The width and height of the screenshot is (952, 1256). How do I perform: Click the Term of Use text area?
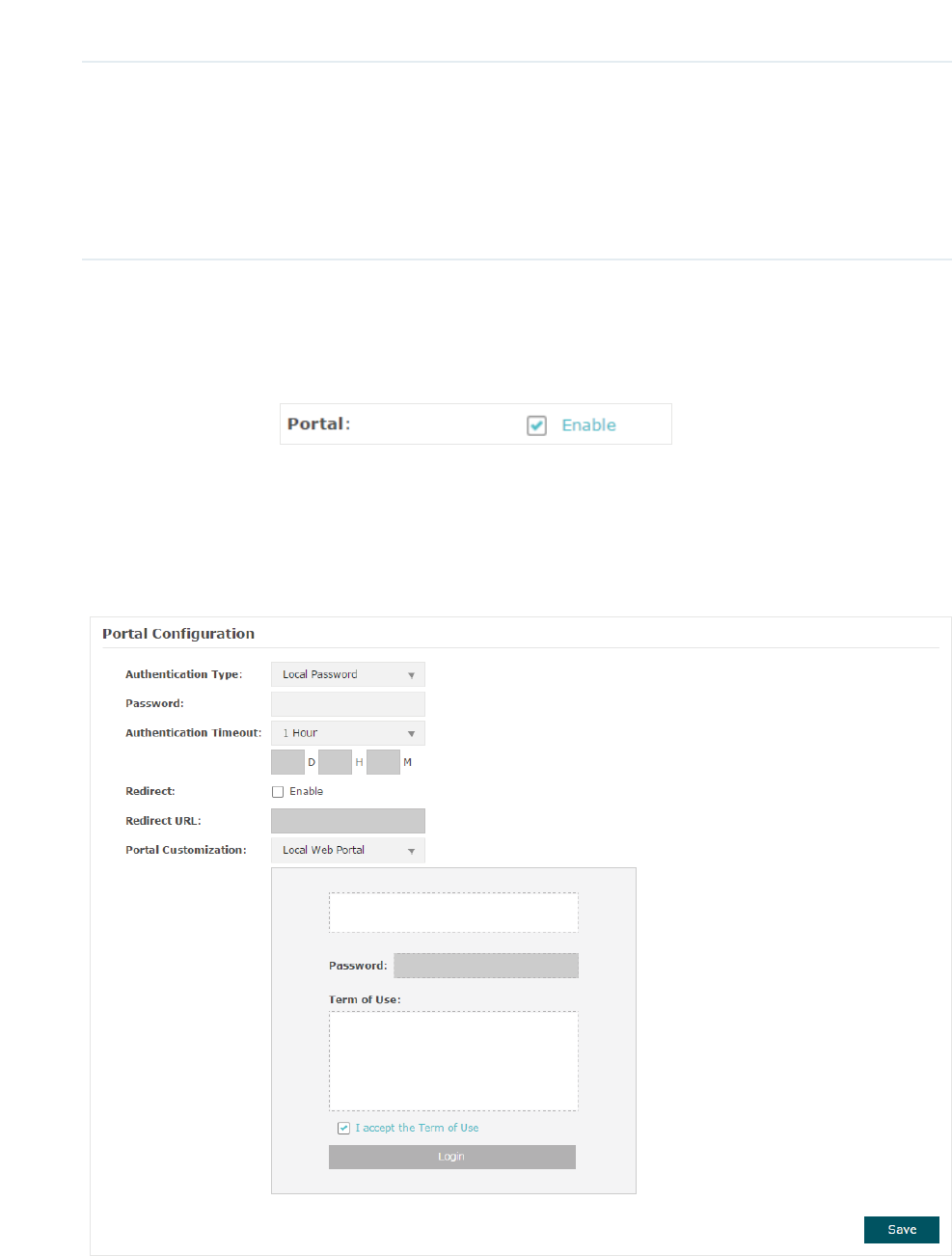[x=453, y=1061]
